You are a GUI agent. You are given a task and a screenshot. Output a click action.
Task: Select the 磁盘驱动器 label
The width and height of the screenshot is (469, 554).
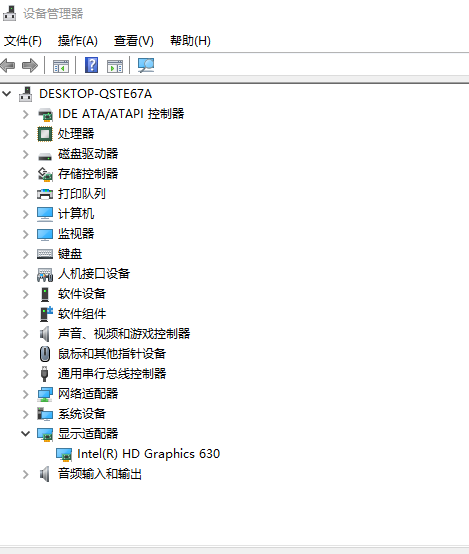88,154
